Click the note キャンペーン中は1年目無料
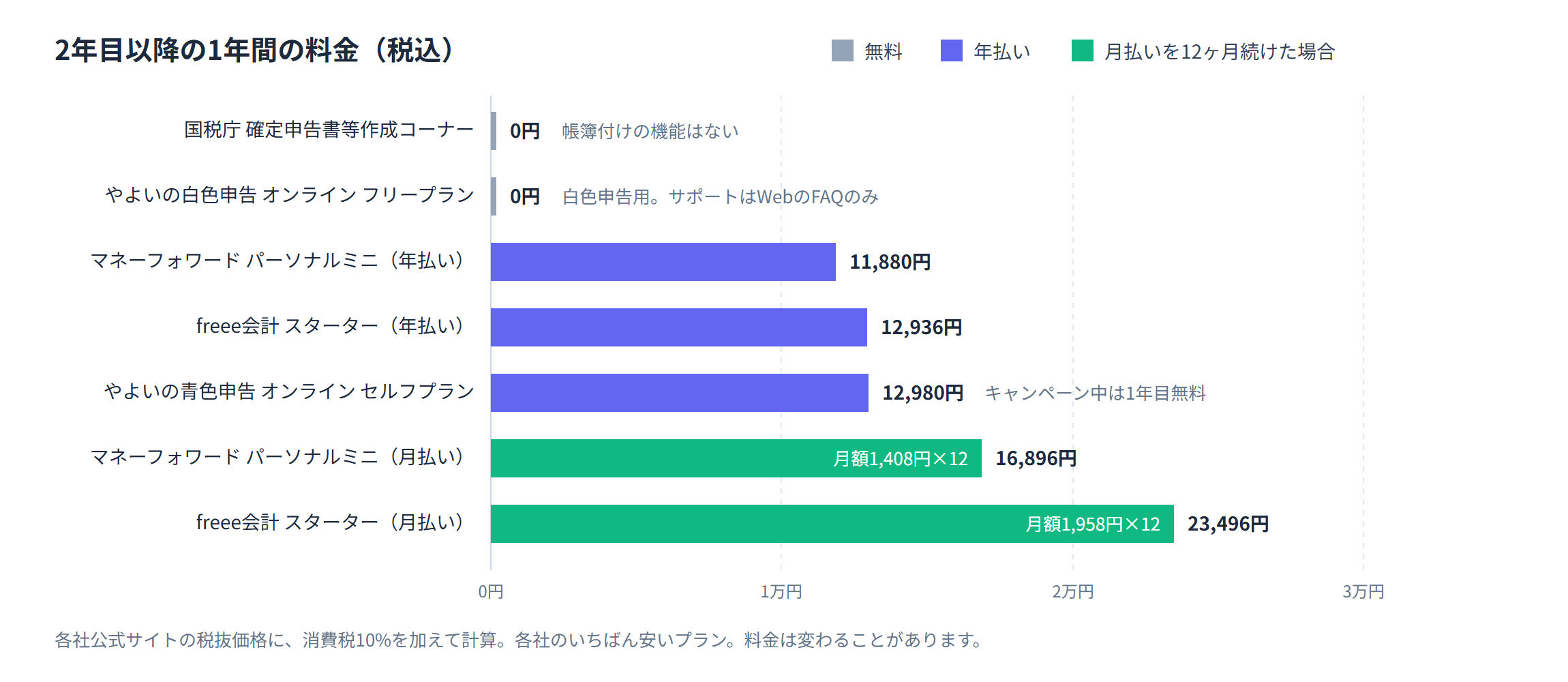The image size is (1568, 682). pyautogui.click(x=1096, y=393)
